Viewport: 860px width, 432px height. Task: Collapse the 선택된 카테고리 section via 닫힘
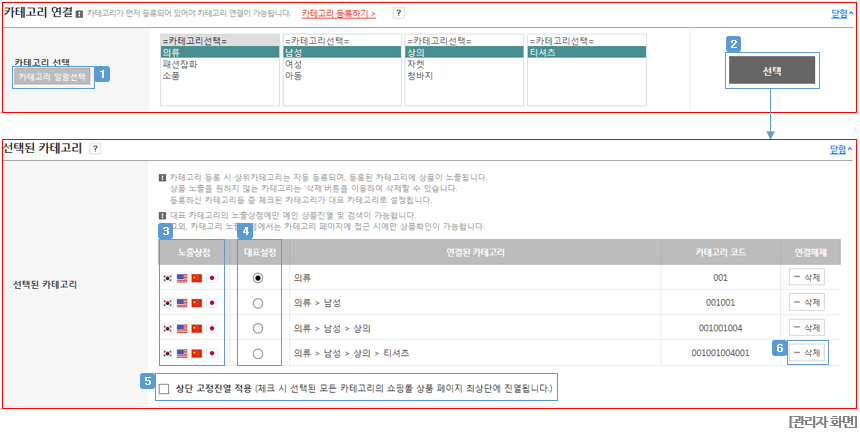(x=842, y=149)
